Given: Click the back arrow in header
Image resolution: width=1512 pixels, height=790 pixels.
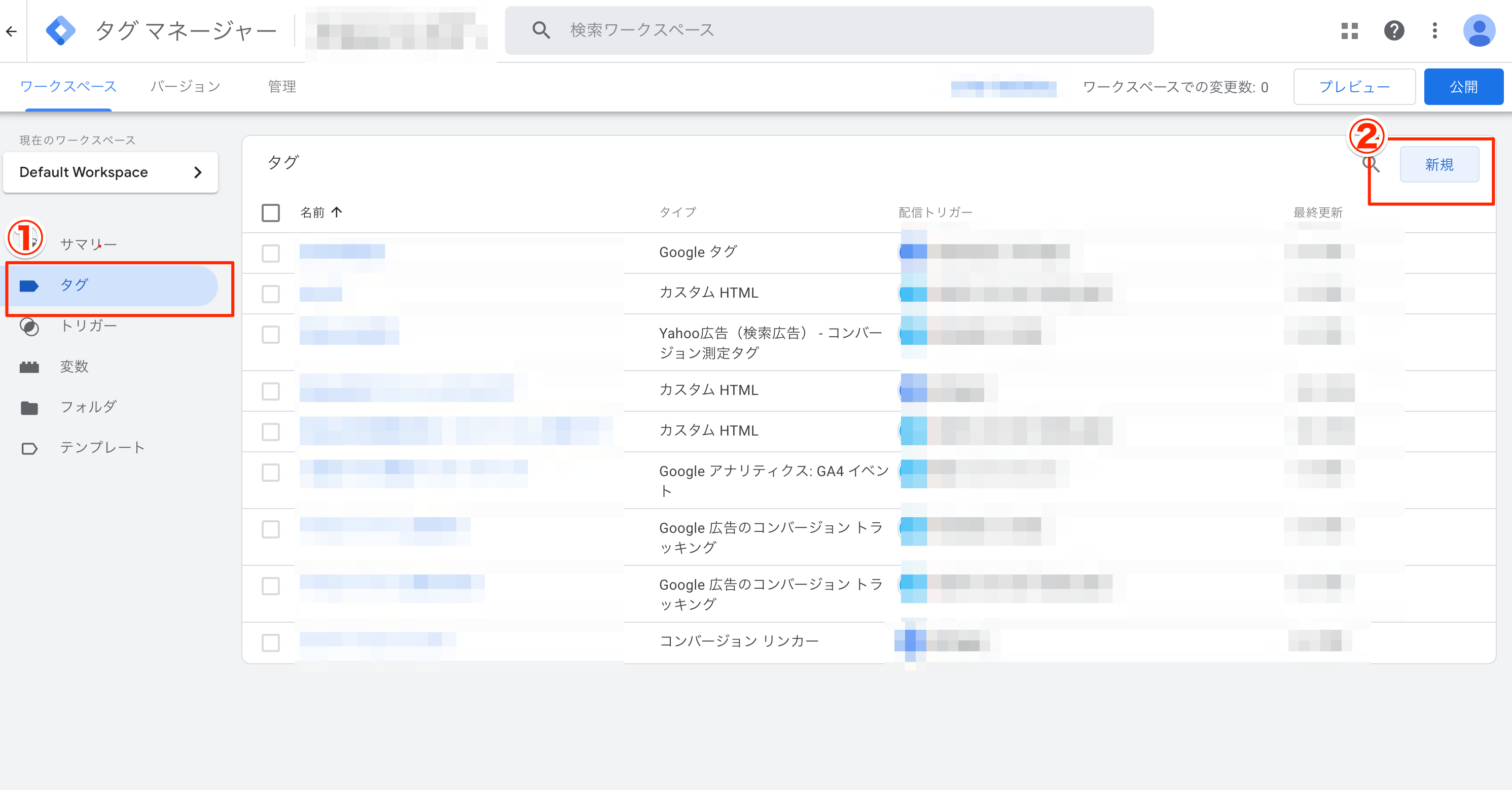Looking at the screenshot, I should point(11,31).
